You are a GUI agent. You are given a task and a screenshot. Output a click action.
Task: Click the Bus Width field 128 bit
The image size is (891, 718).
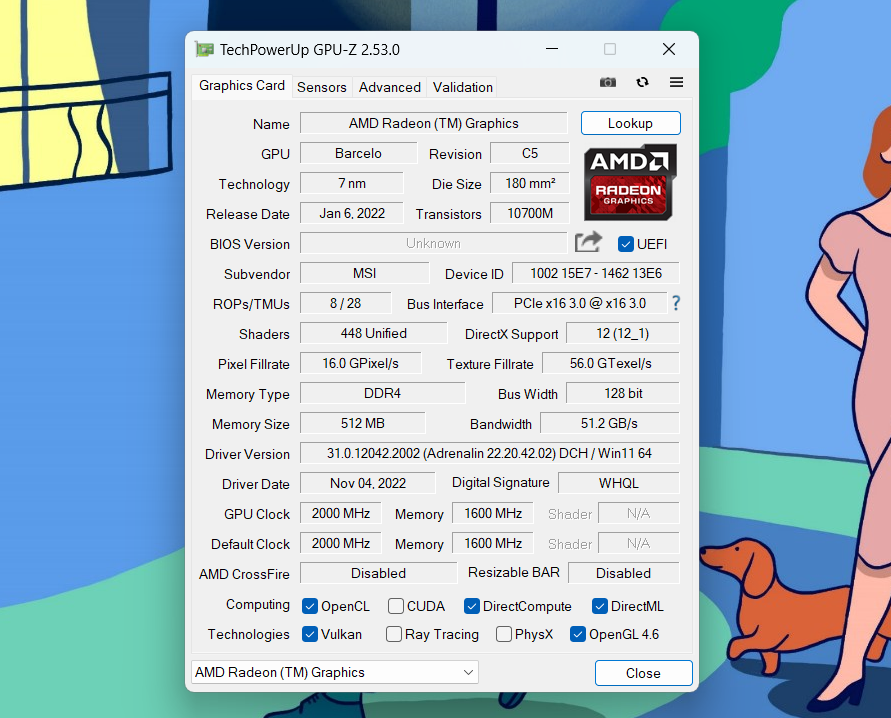point(623,394)
